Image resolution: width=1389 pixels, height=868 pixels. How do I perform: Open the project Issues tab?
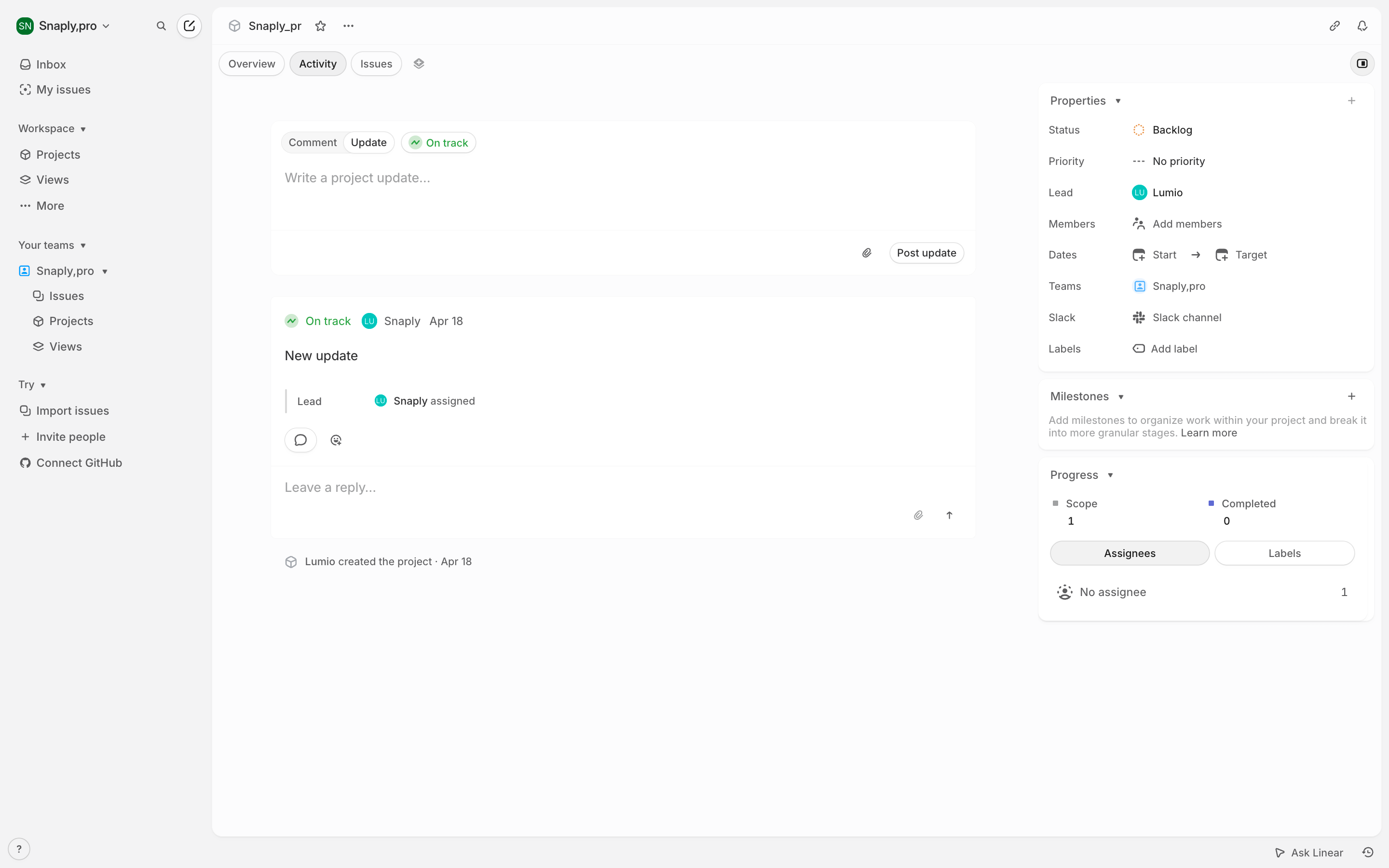[x=376, y=64]
